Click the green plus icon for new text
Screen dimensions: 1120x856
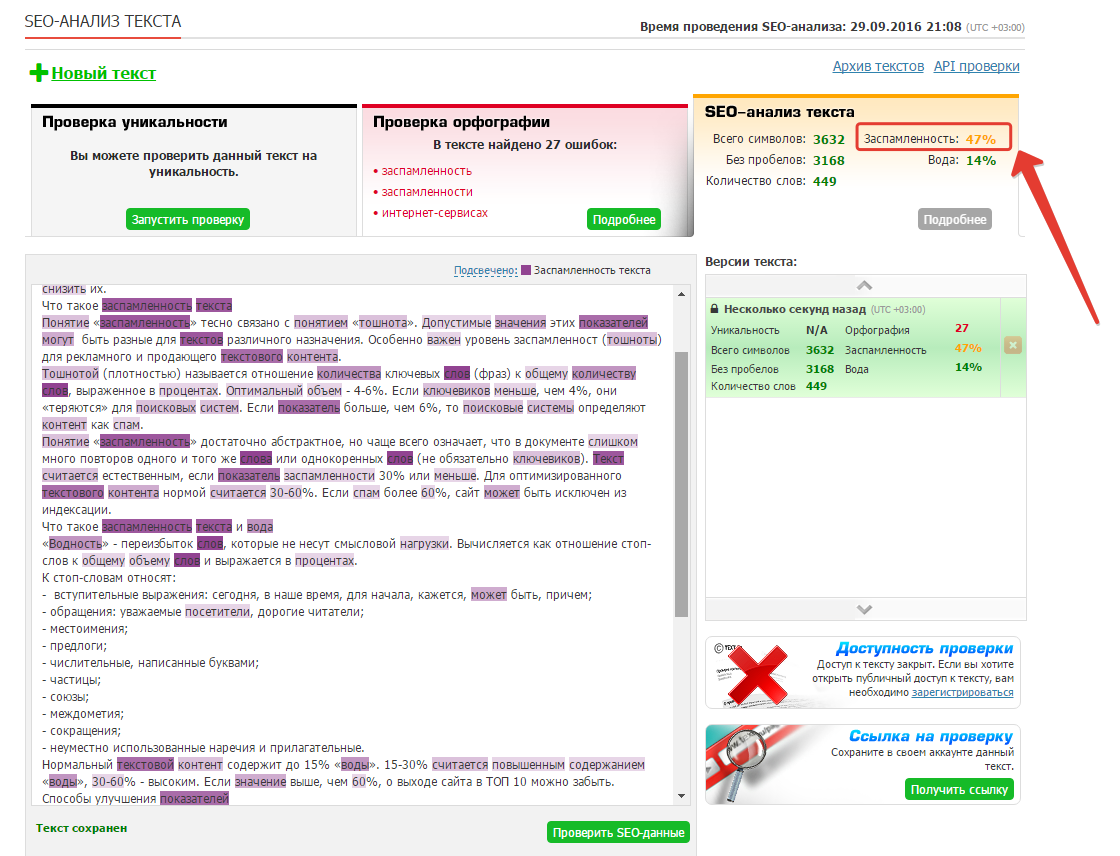tap(39, 73)
